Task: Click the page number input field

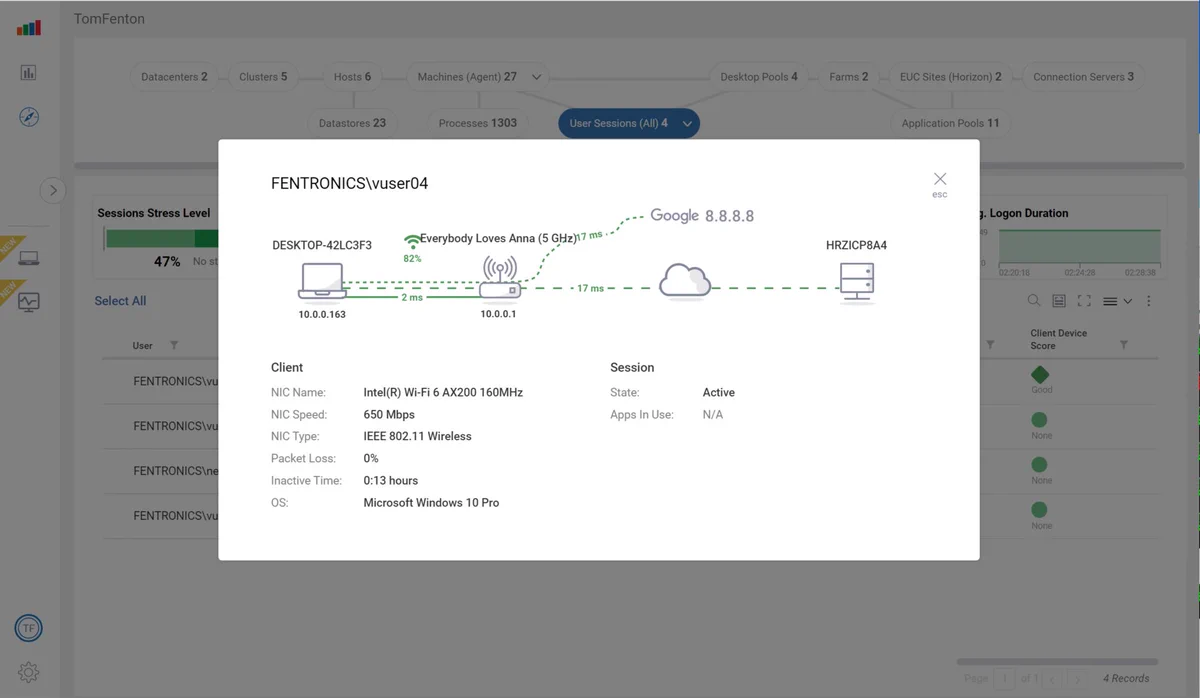Action: coord(1006,679)
